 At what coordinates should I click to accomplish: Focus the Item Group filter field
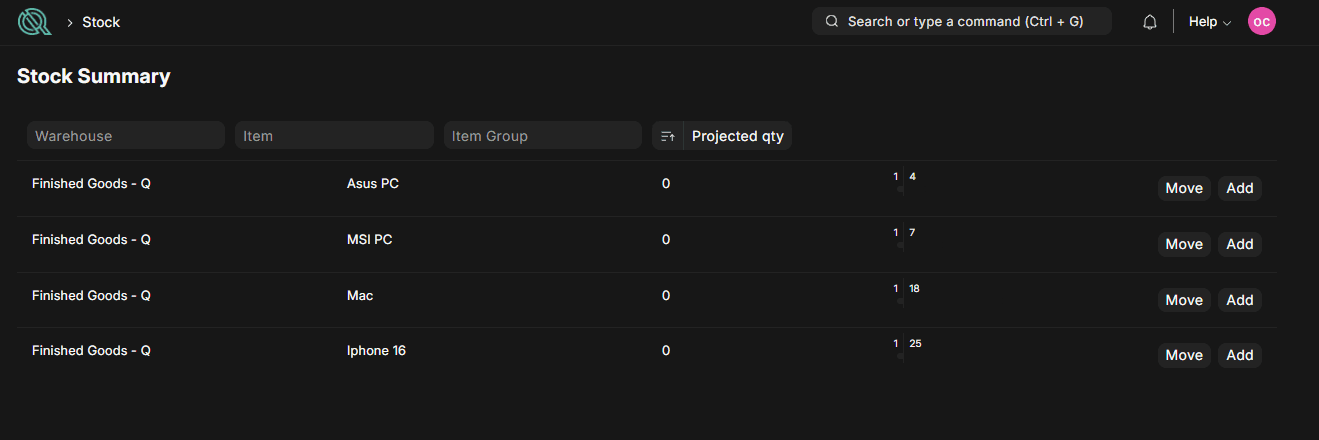point(543,136)
